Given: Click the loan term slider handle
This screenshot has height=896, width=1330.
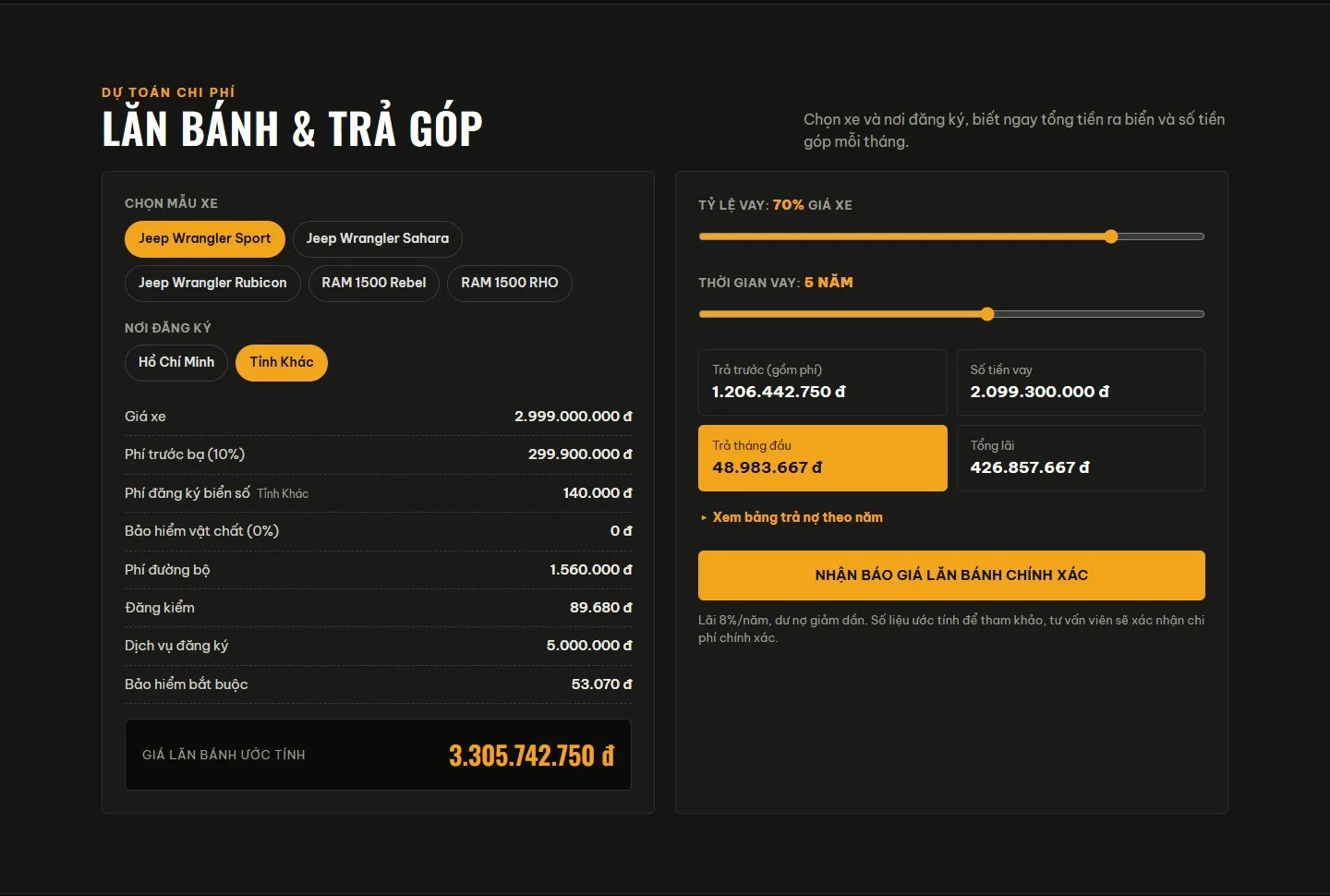Looking at the screenshot, I should click(987, 314).
